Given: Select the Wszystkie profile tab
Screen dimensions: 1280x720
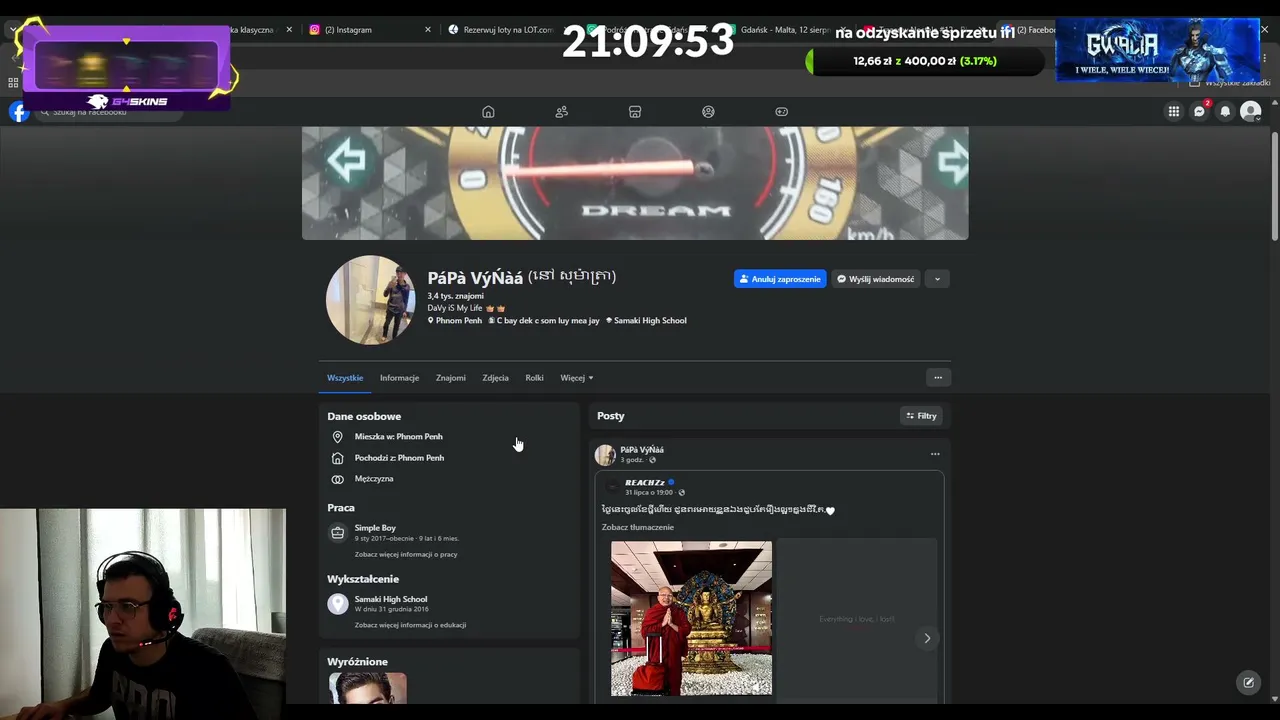Looking at the screenshot, I should (345, 378).
